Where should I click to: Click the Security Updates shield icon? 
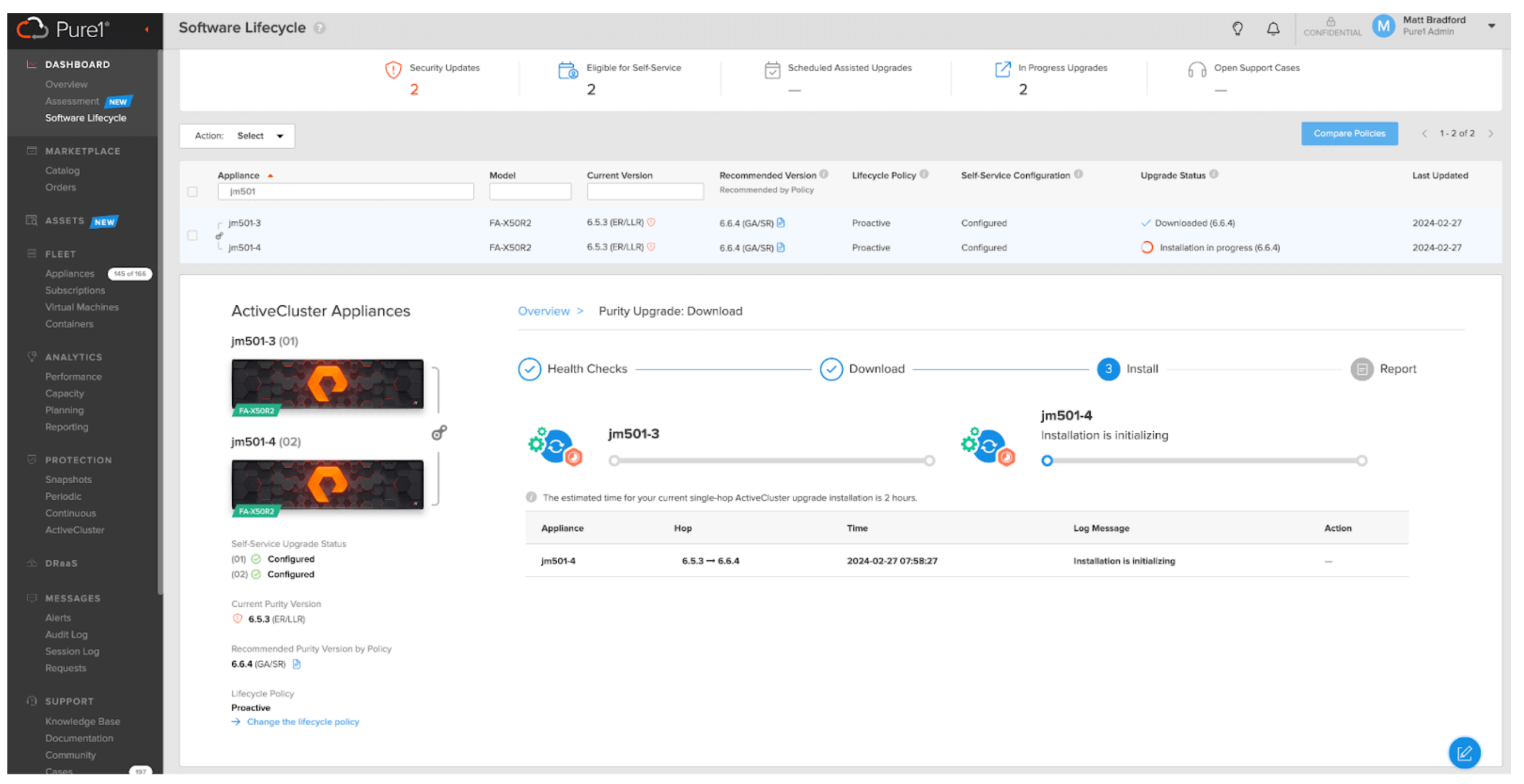point(393,70)
